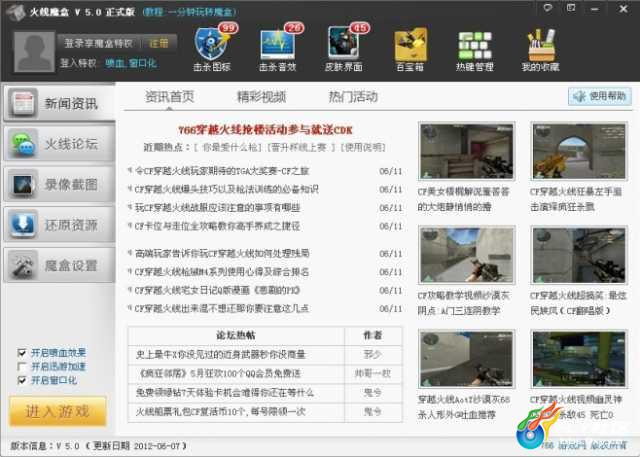
Task: Open the 教程 一分钟玩转魔盒 tutorial link
Action: [189, 12]
